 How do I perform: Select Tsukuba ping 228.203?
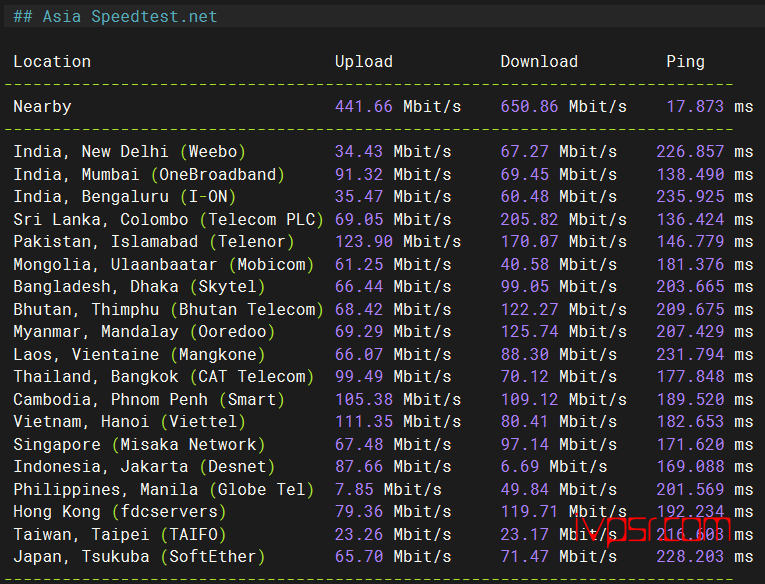690,556
